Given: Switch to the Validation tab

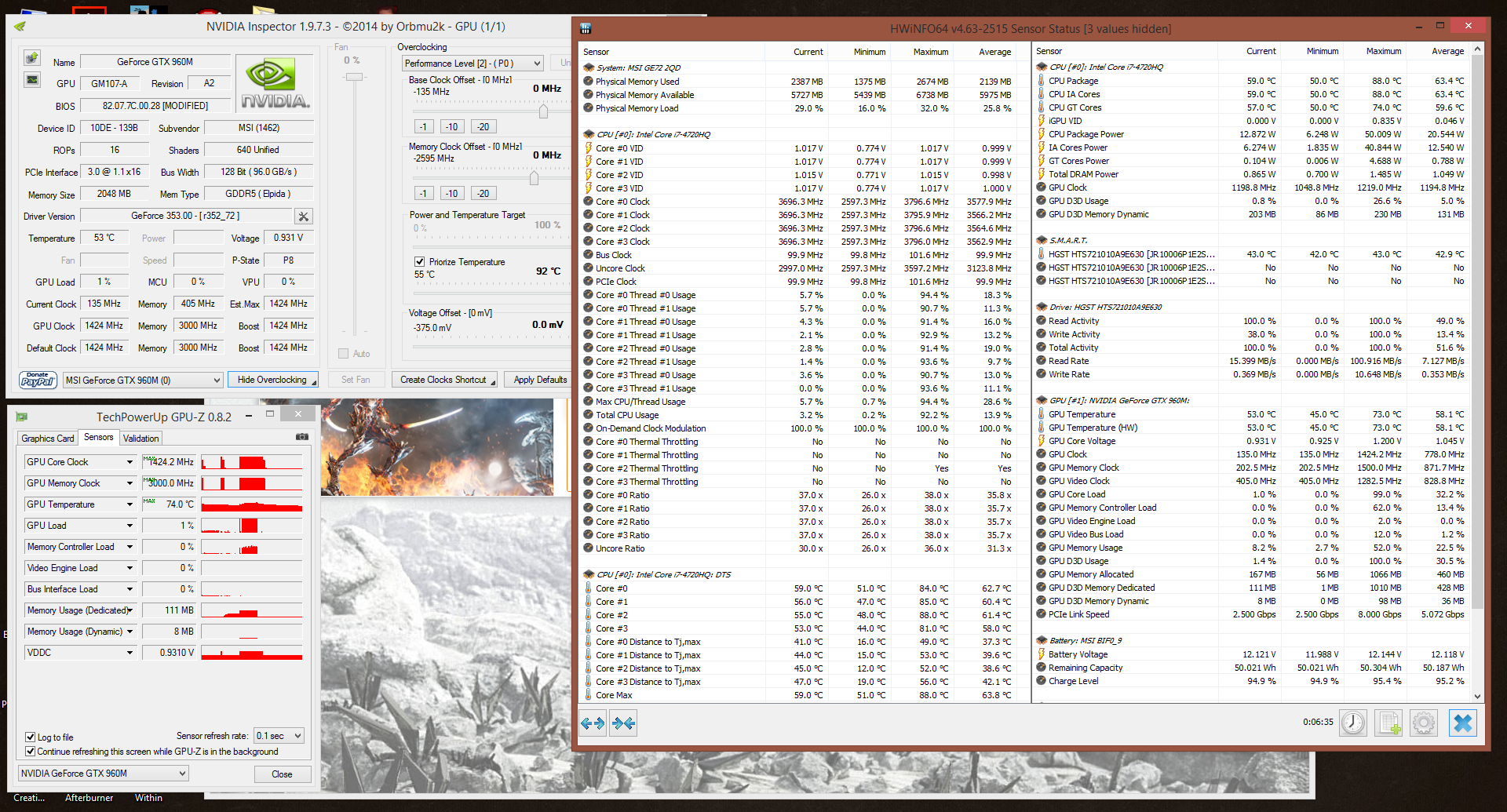Looking at the screenshot, I should click(x=140, y=439).
